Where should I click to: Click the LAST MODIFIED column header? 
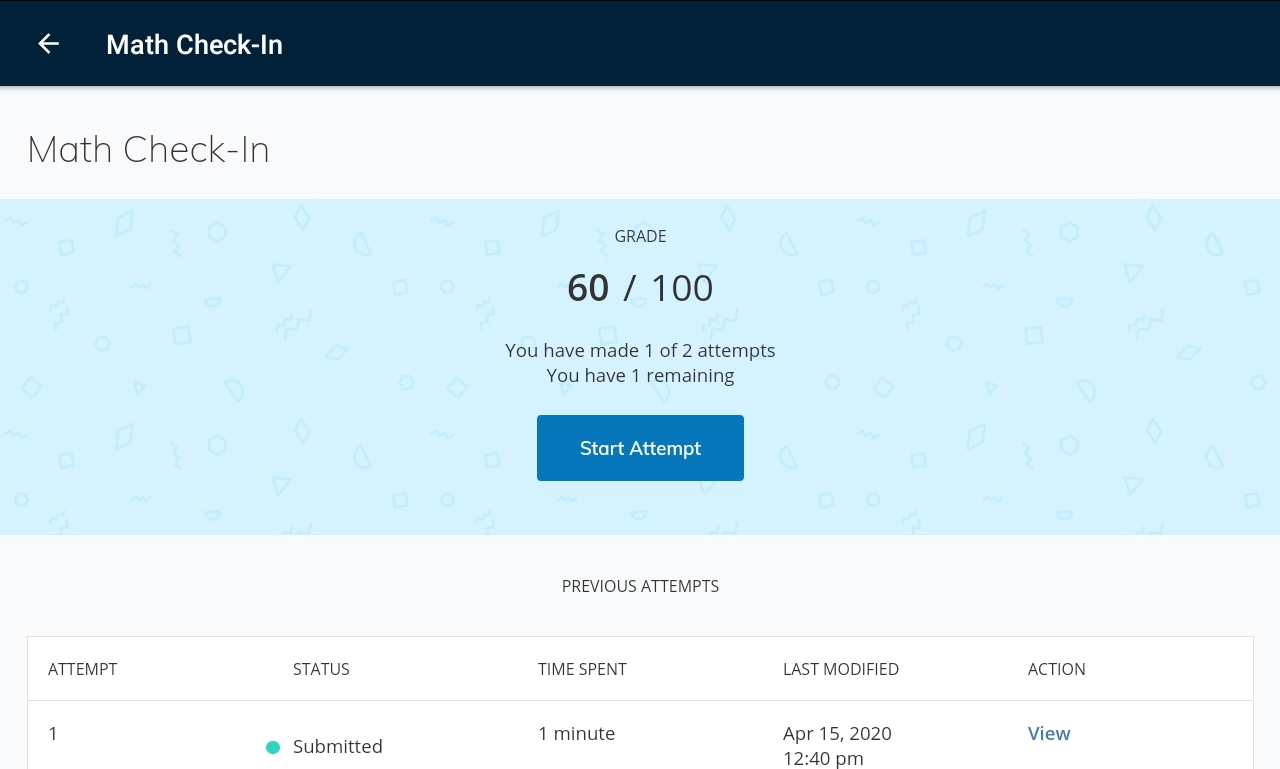pyautogui.click(x=841, y=669)
